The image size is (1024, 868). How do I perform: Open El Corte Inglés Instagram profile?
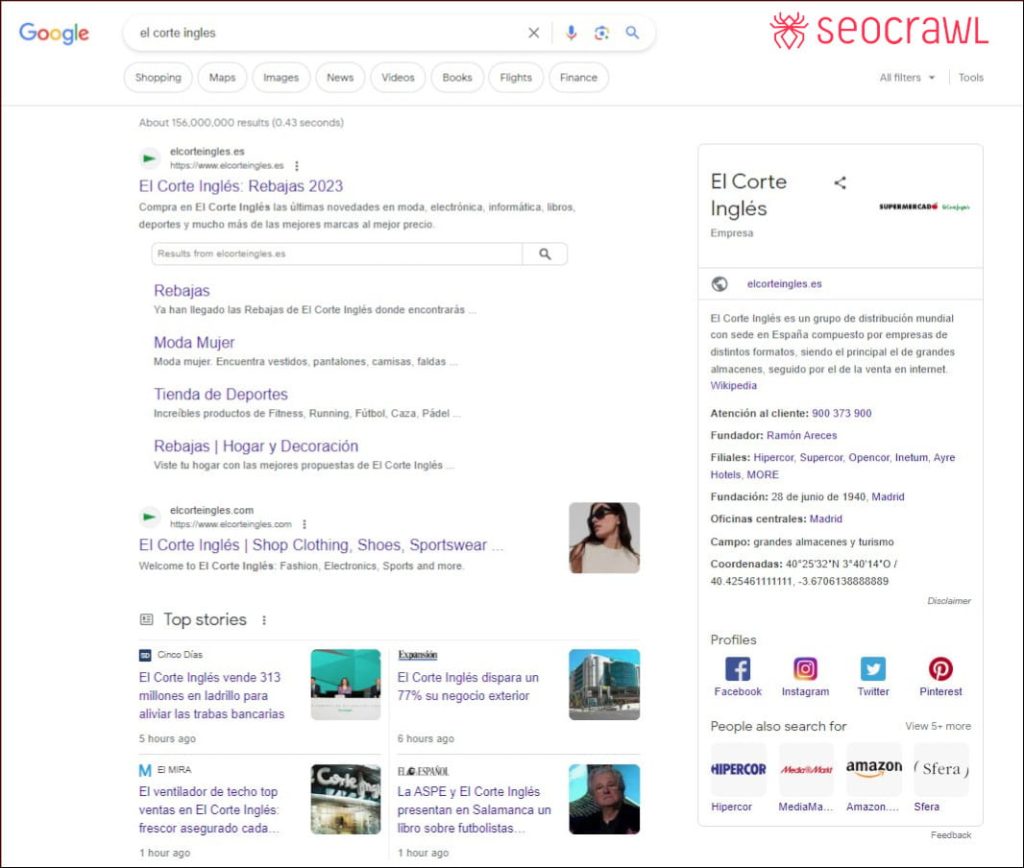(x=805, y=670)
